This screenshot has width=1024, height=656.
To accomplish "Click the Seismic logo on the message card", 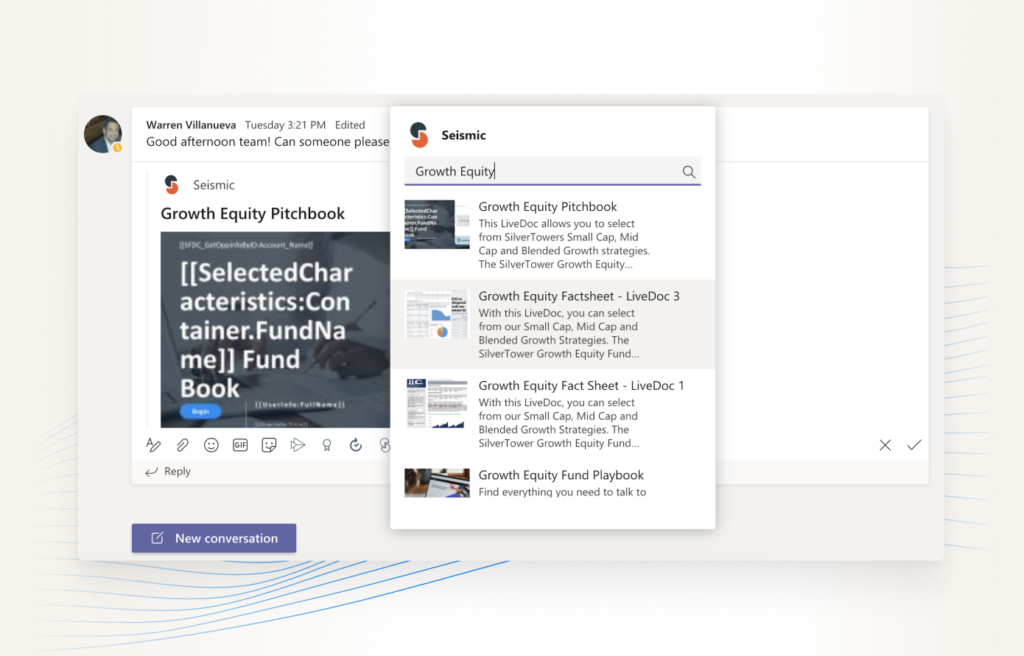I will 172,185.
